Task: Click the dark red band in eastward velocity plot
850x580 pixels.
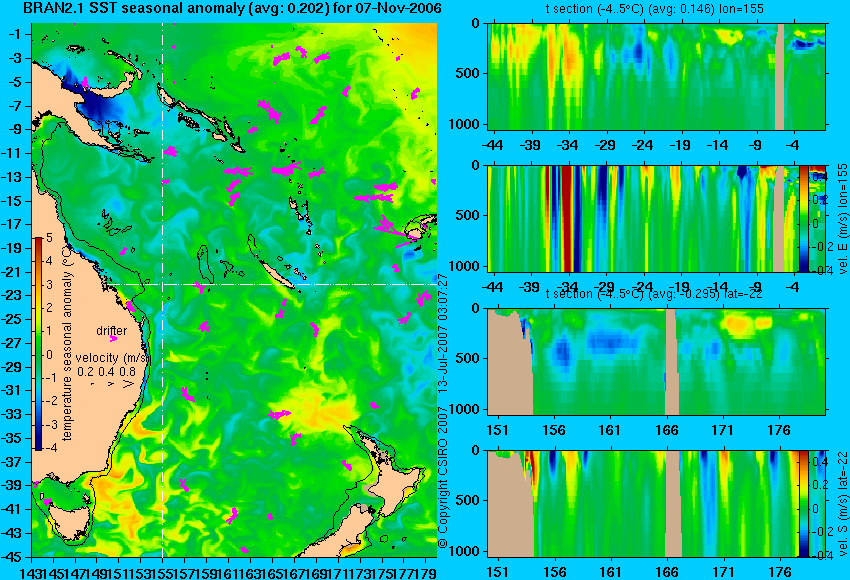Action: click(566, 218)
